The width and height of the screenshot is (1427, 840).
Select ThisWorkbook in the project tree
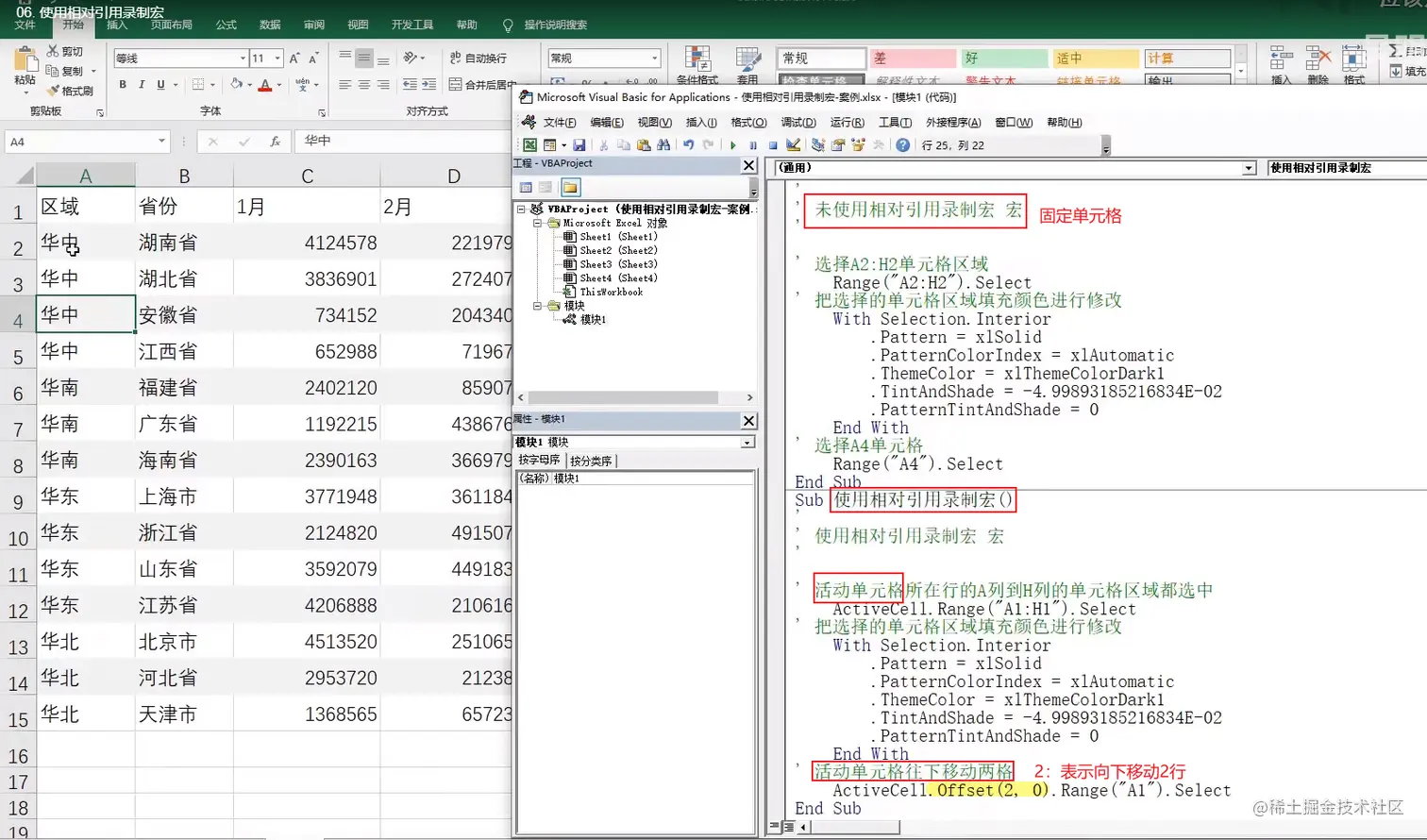click(x=603, y=292)
